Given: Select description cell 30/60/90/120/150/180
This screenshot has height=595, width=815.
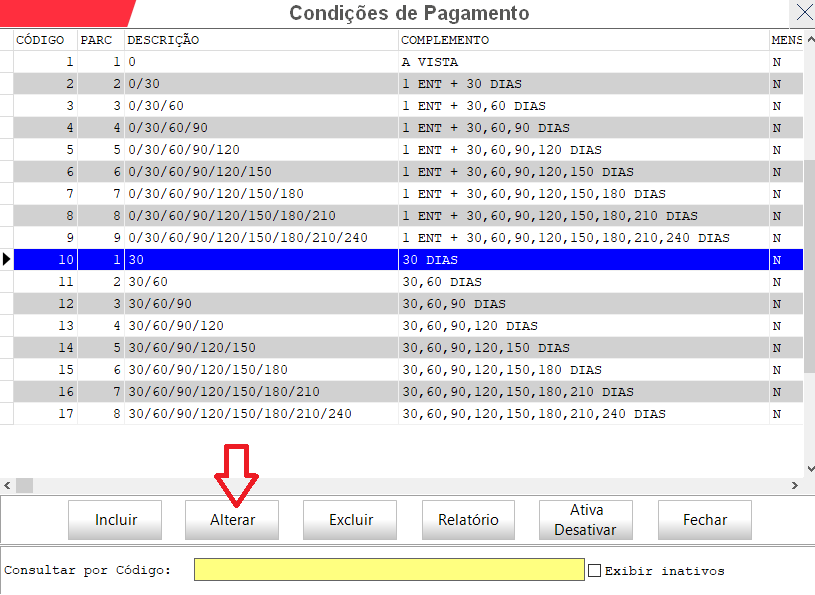Looking at the screenshot, I should pos(261,369).
